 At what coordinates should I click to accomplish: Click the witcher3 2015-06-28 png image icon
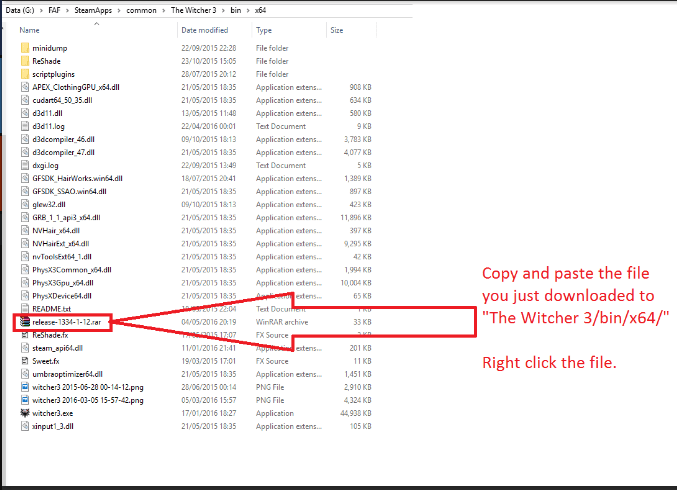coord(25,387)
